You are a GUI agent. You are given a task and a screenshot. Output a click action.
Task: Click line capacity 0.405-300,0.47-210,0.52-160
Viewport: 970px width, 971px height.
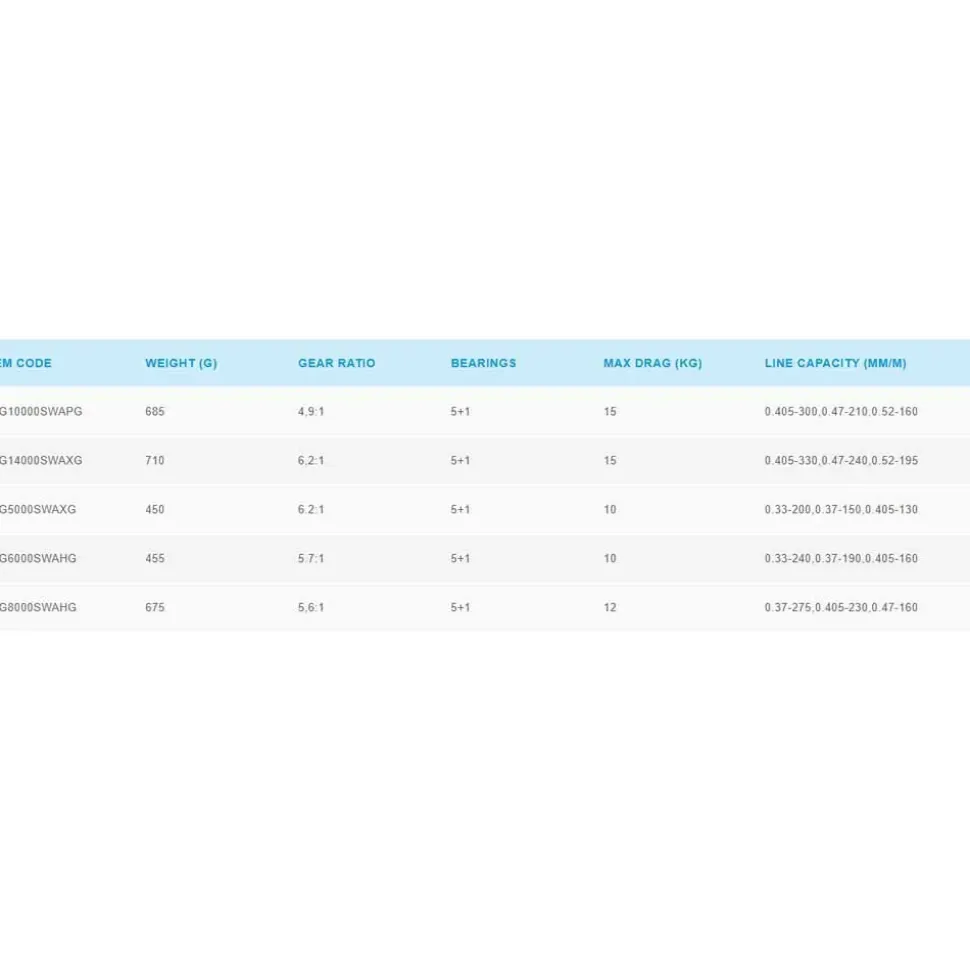coord(841,412)
